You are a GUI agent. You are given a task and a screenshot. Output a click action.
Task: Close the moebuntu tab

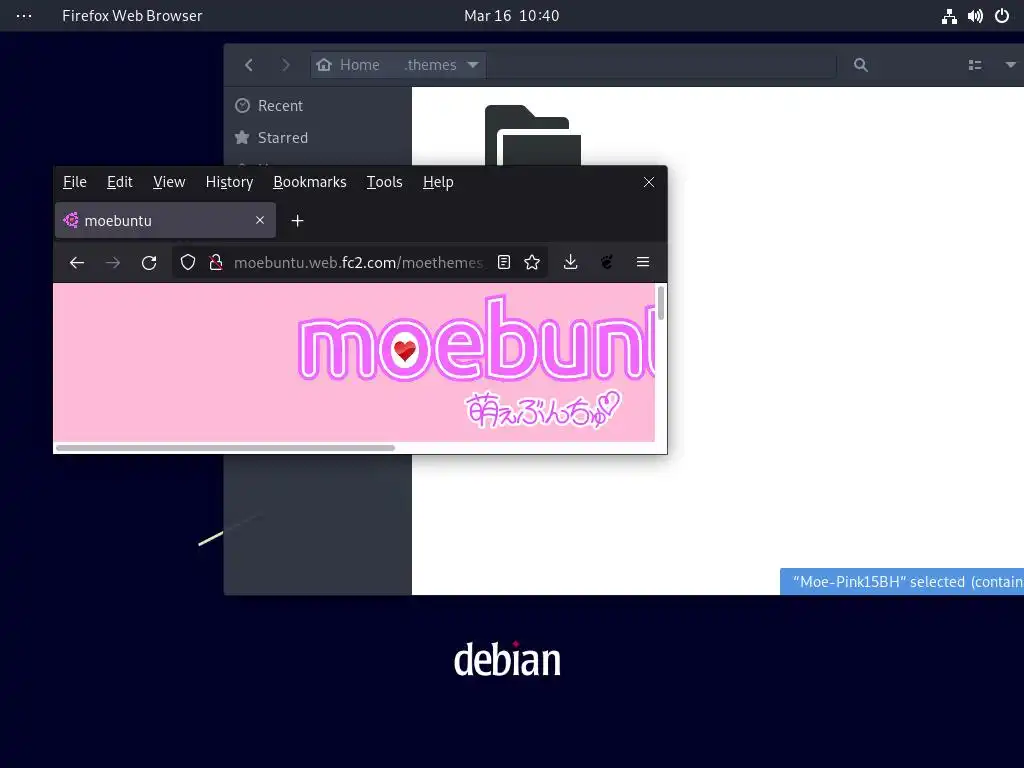pyautogui.click(x=260, y=220)
